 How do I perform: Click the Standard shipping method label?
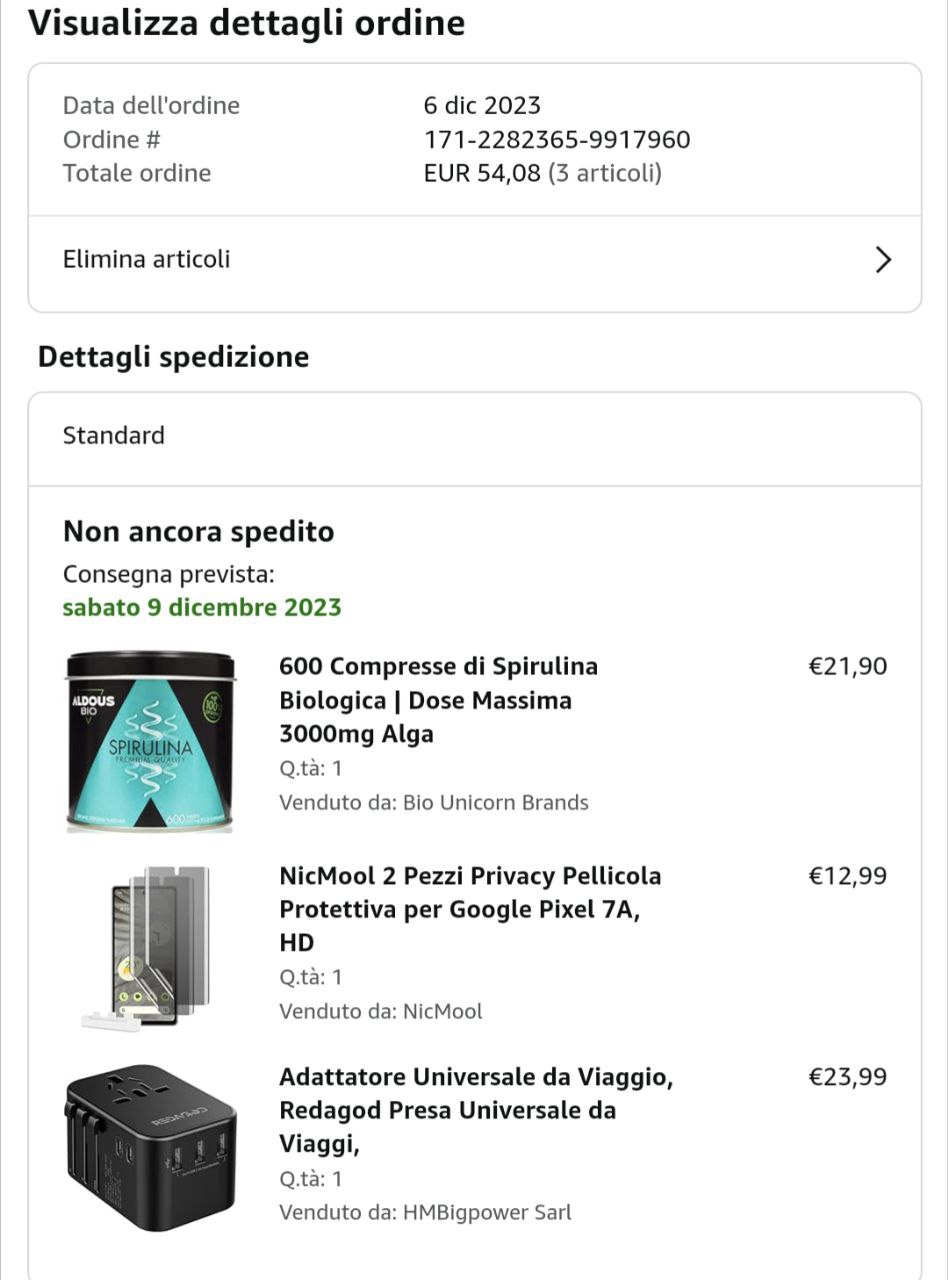(114, 436)
